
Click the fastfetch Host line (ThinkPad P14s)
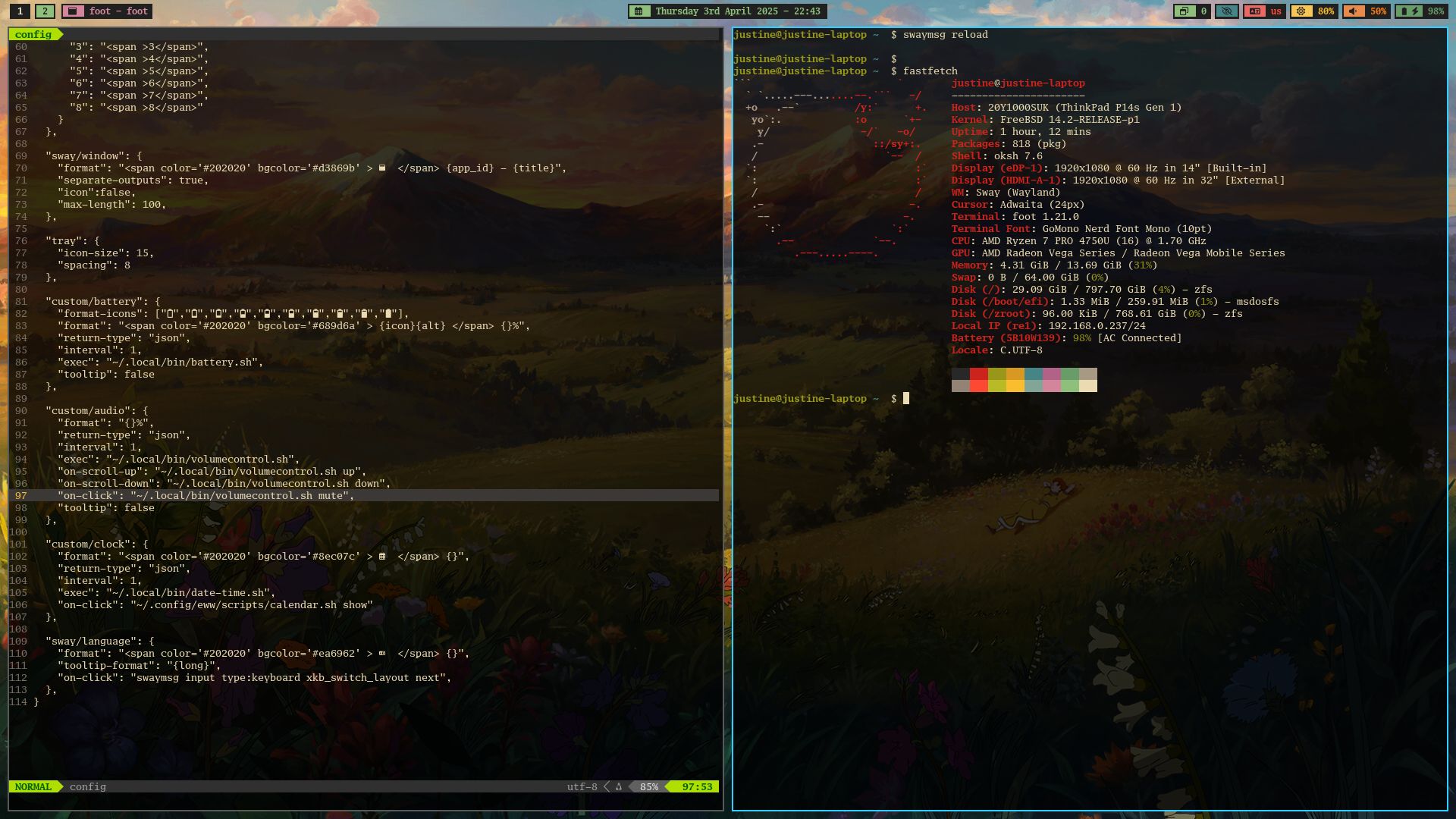click(1067, 107)
